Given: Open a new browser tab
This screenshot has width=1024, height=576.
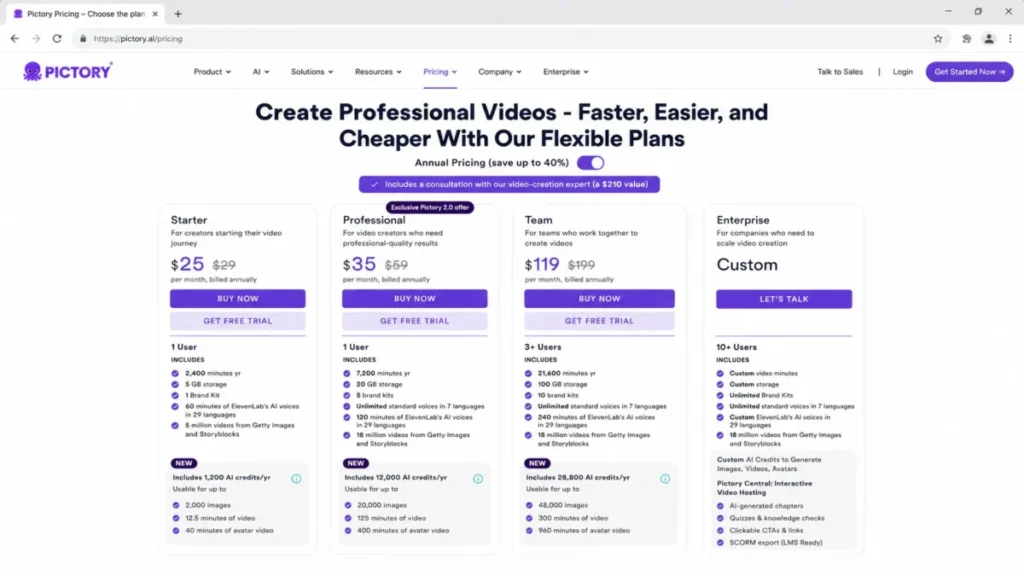Looking at the screenshot, I should point(178,14).
